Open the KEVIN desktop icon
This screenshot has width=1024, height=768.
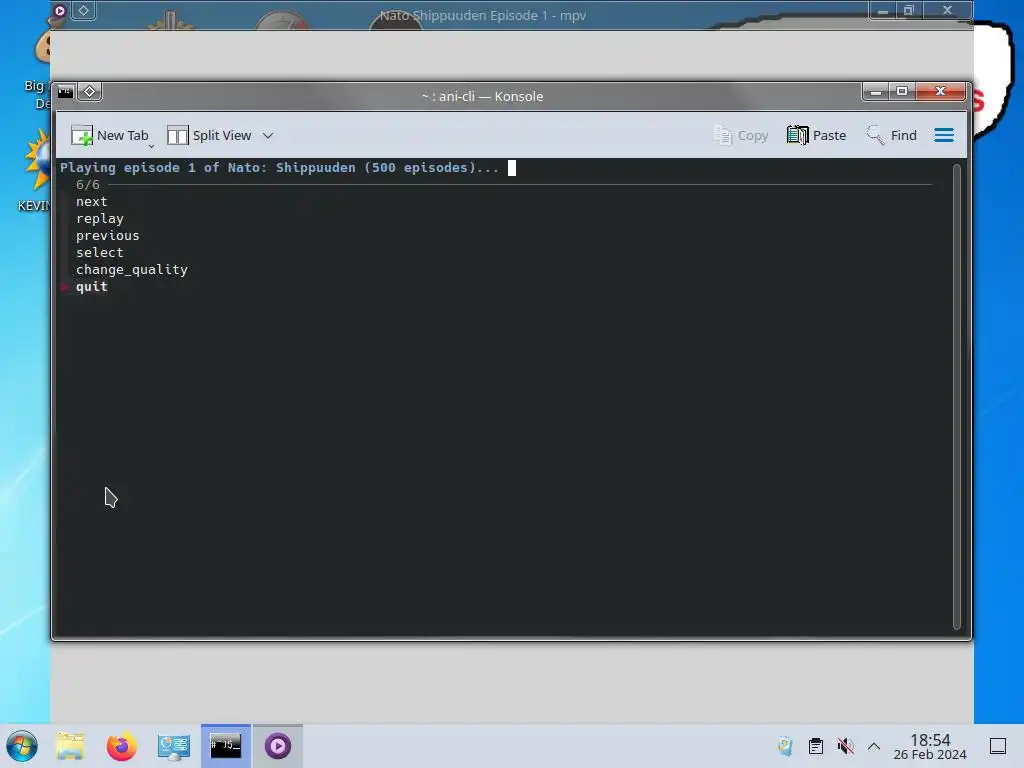tap(36, 171)
